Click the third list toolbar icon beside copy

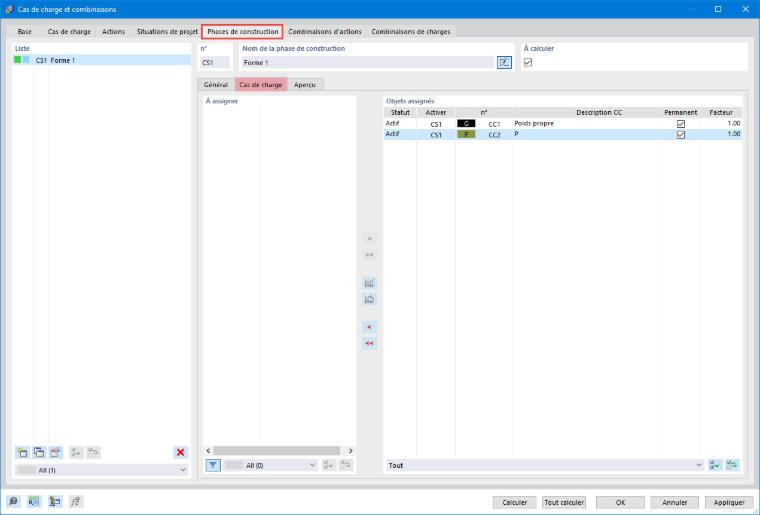pos(56,452)
